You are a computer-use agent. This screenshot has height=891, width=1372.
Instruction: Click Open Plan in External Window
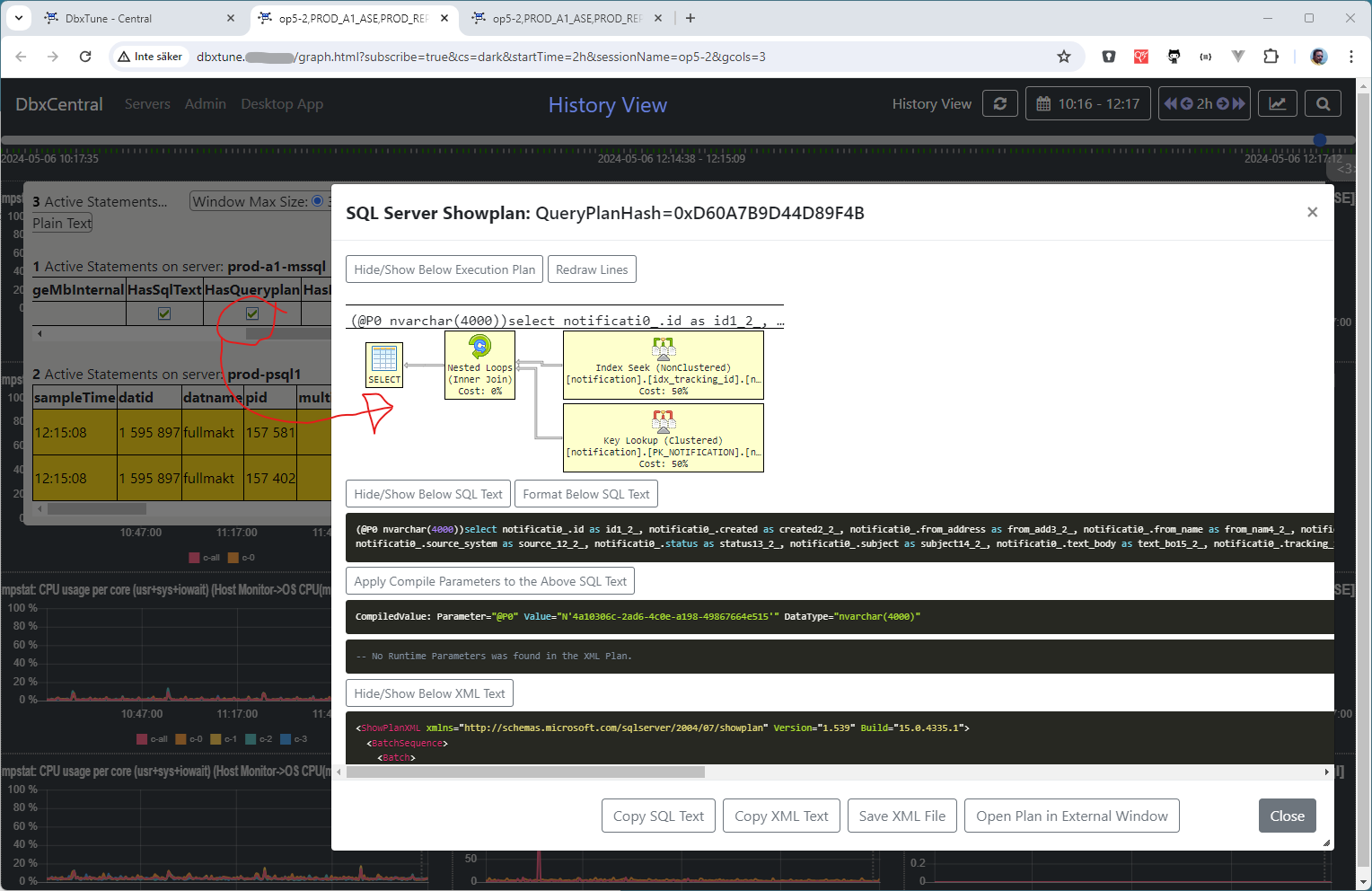(1071, 816)
